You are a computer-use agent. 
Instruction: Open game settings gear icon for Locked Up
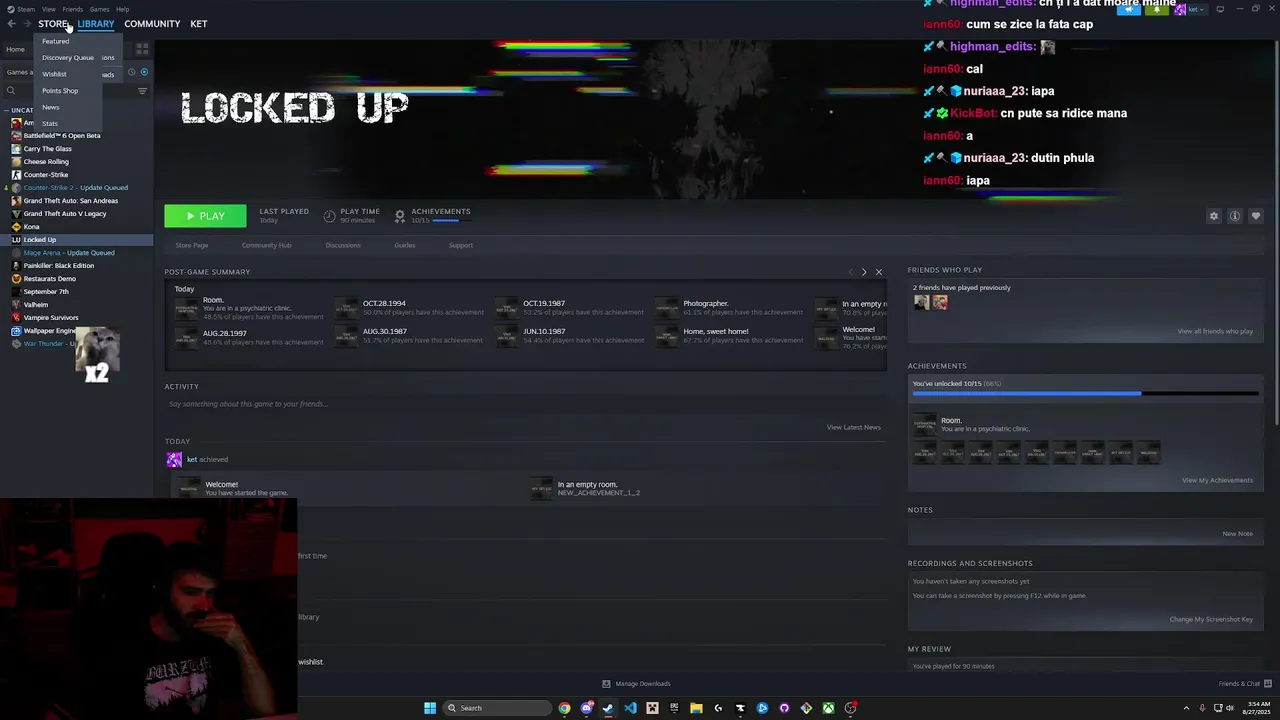[x=1214, y=216]
